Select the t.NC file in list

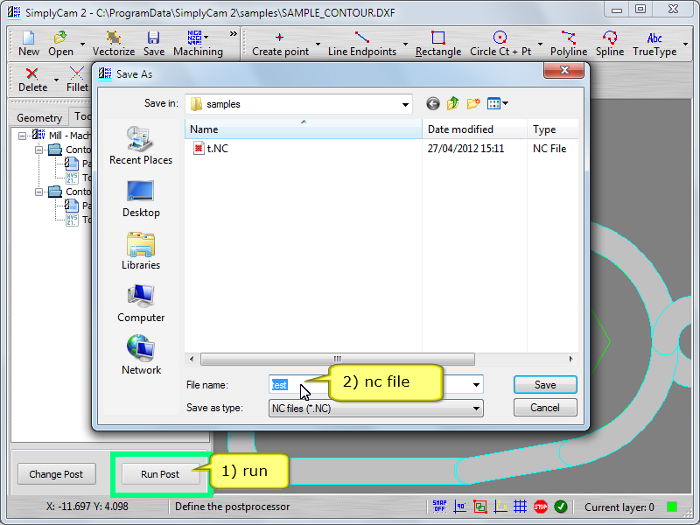point(216,148)
